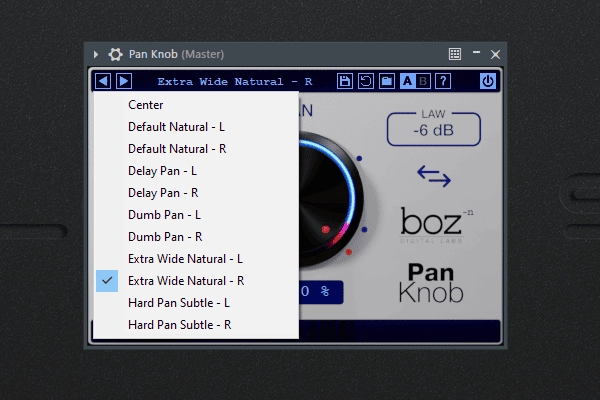Open preset folder icon
This screenshot has width=600, height=400.
click(387, 81)
